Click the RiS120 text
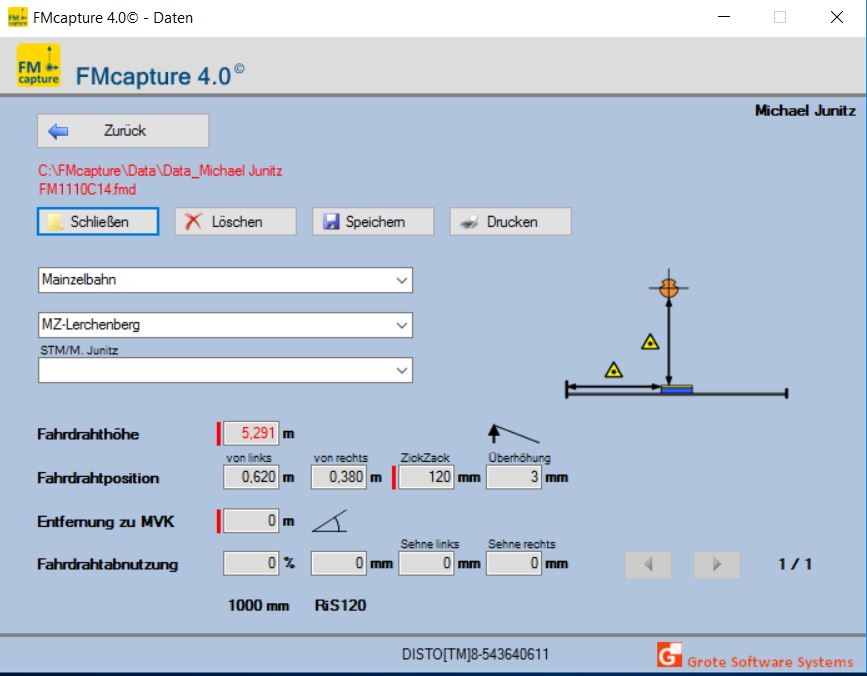The width and height of the screenshot is (867, 676). (x=340, y=606)
